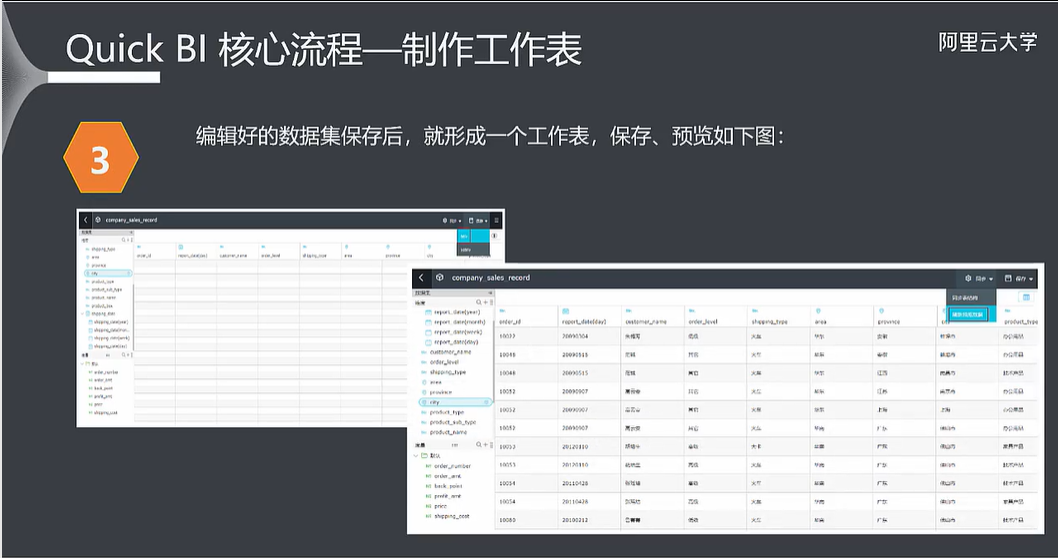The height and width of the screenshot is (558, 1058).
Task: Select back_point measure in front window
Action: coord(448,486)
